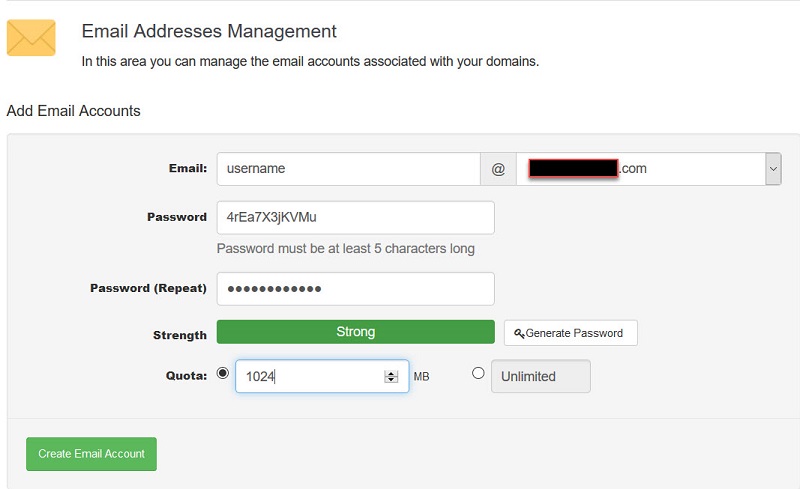
Task: Click the Password (Repeat) label
Action: point(148,289)
